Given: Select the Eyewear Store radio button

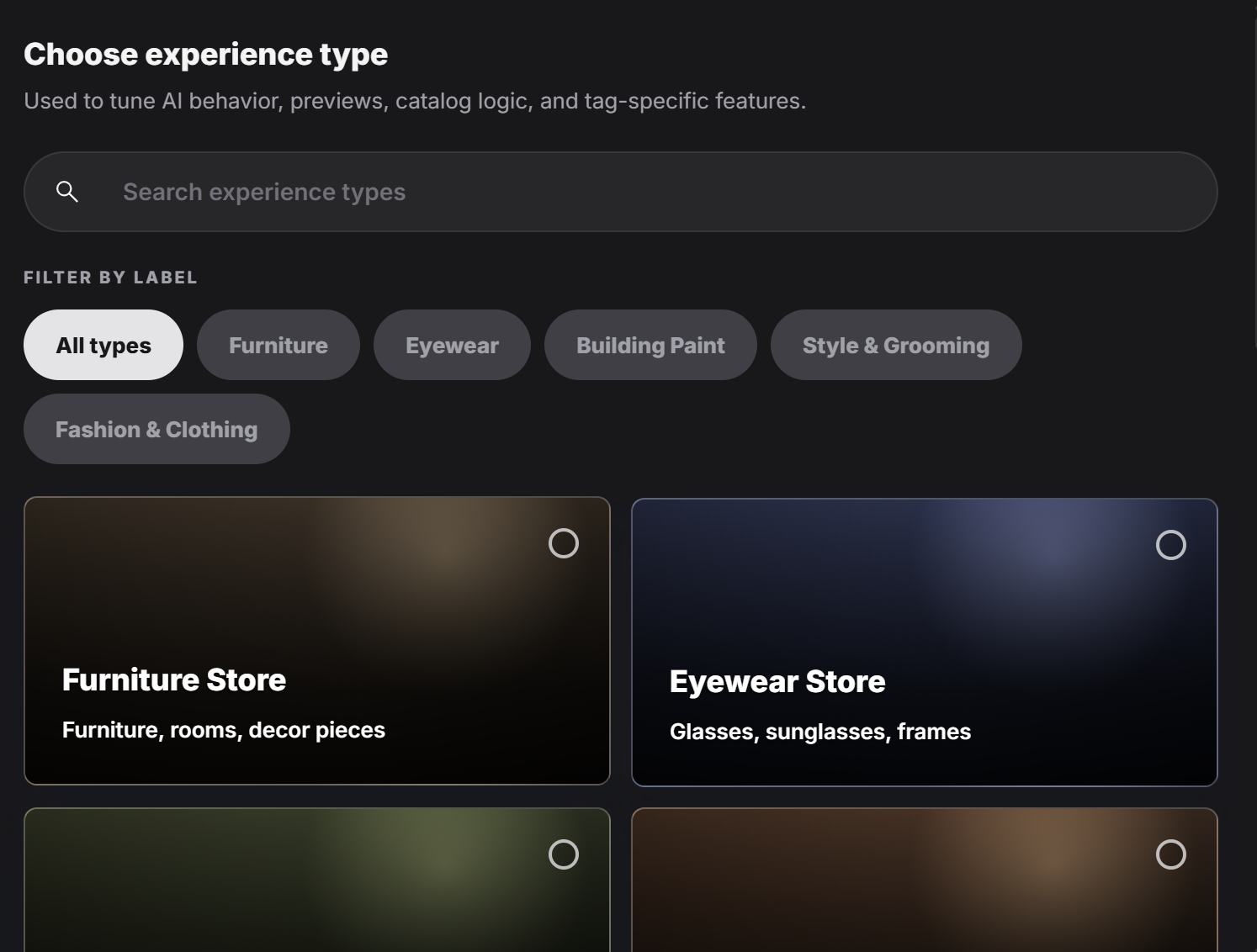Looking at the screenshot, I should pos(1171,545).
